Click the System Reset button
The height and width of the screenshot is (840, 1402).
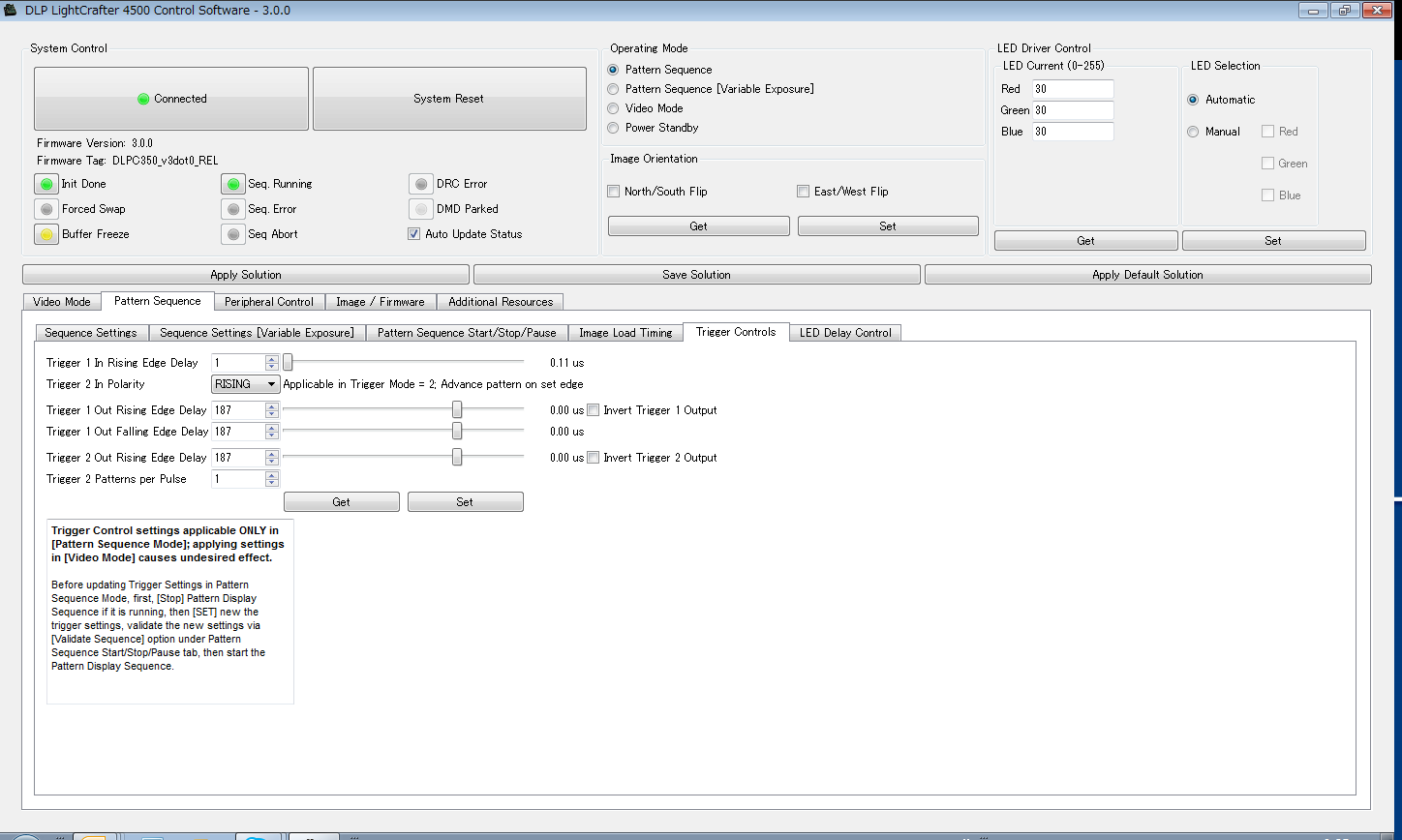[449, 99]
